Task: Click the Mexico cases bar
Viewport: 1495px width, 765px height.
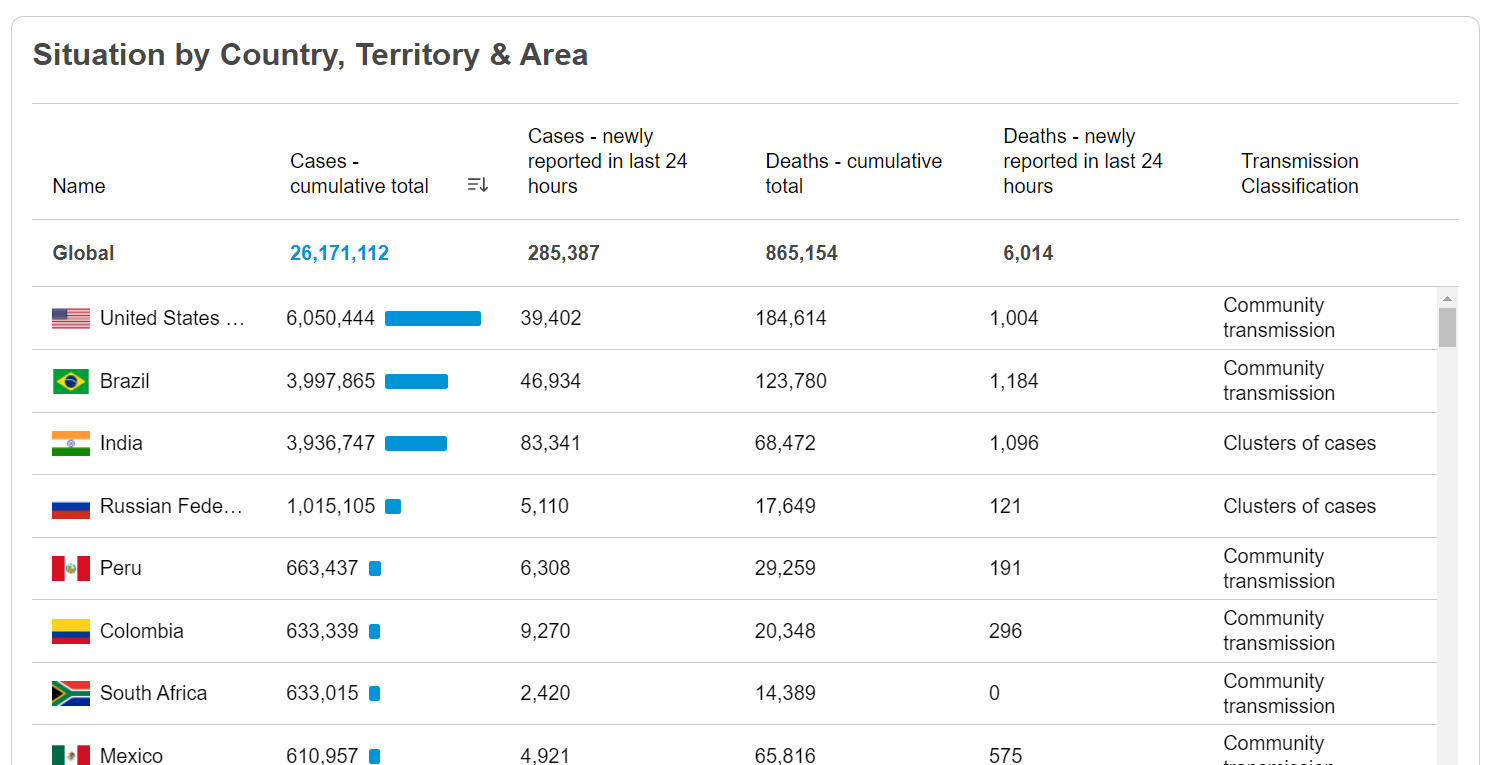Action: pos(374,756)
